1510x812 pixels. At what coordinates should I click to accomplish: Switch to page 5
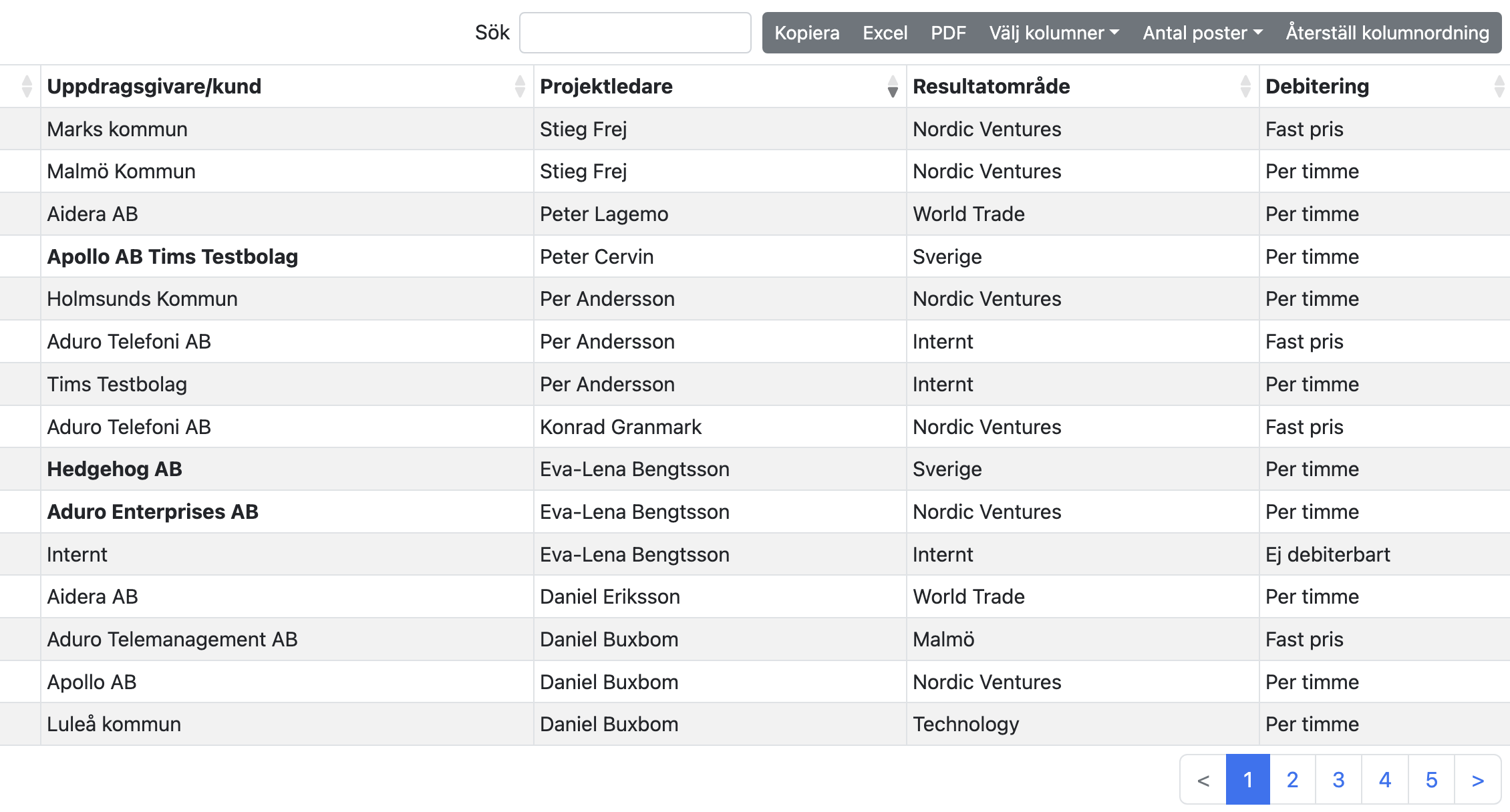tap(1431, 780)
